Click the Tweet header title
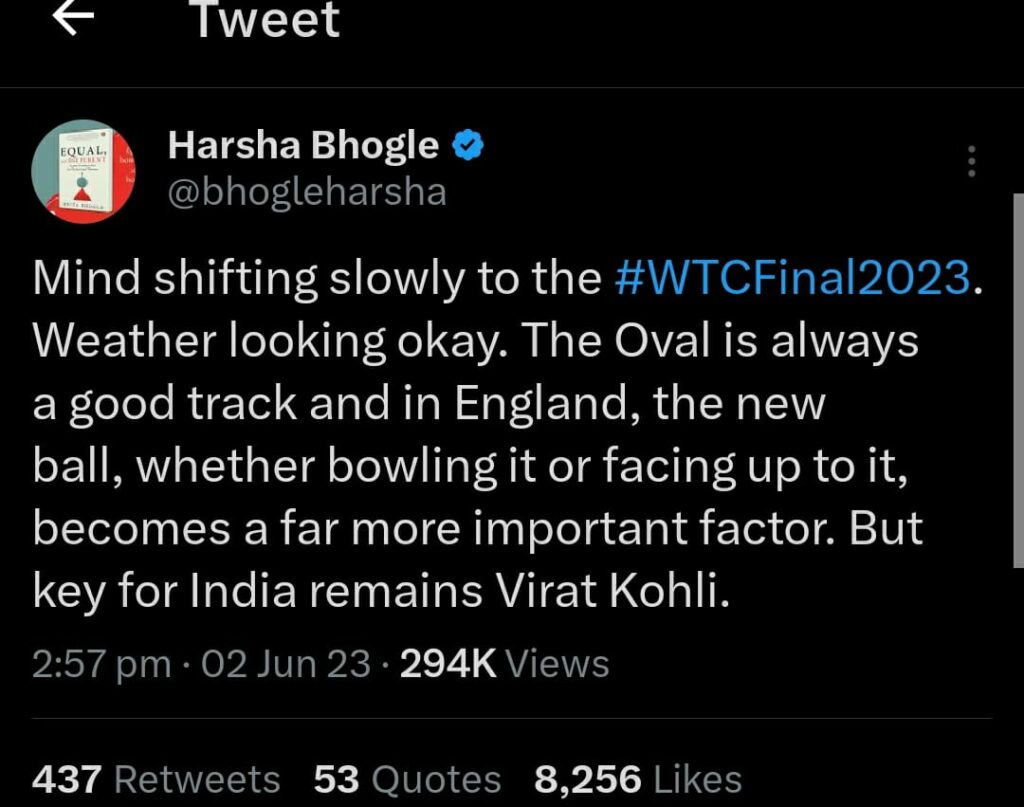This screenshot has width=1024, height=807. pos(265,20)
